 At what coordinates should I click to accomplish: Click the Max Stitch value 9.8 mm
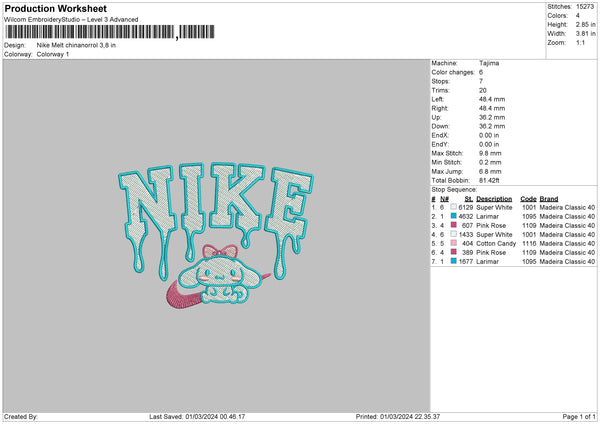coord(490,153)
